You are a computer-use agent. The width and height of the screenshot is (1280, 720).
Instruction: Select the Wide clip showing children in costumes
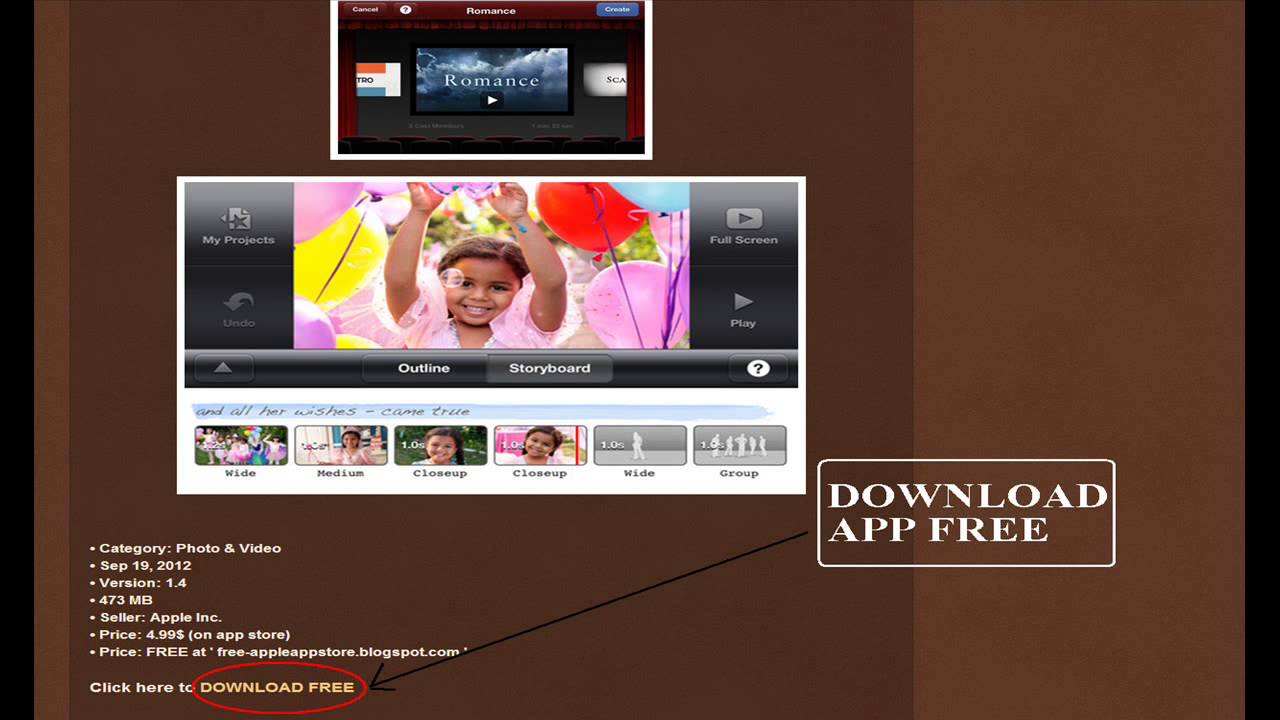(241, 445)
